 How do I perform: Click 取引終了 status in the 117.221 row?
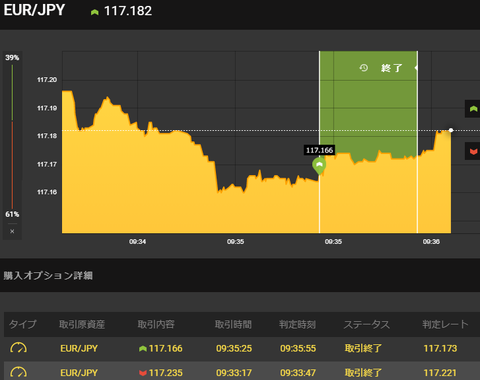click(363, 373)
